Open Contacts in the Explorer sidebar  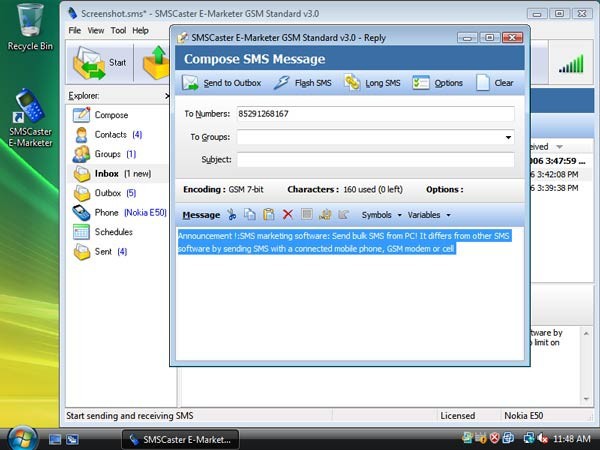point(110,134)
